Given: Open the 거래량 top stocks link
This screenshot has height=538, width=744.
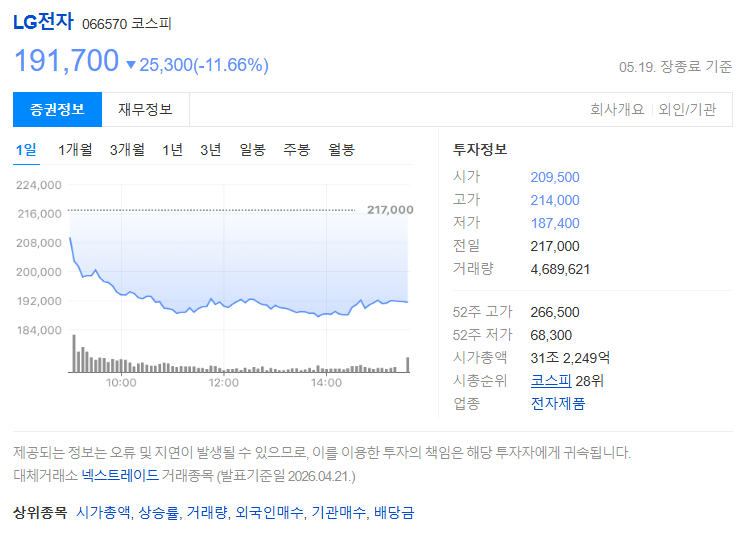Looking at the screenshot, I should click(x=207, y=512).
